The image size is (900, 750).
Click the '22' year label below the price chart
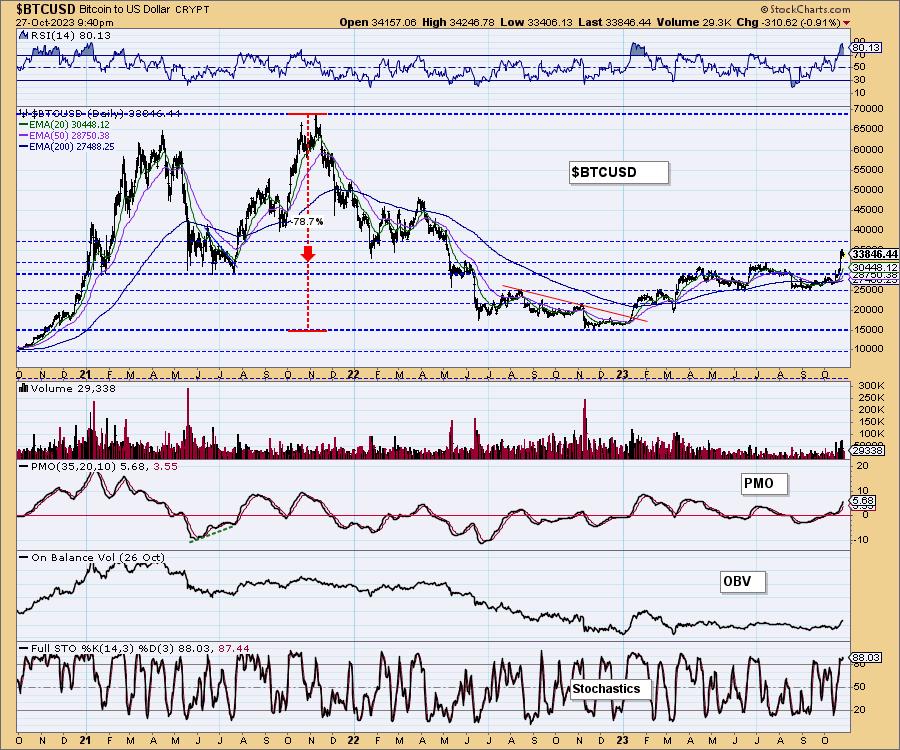tap(354, 374)
